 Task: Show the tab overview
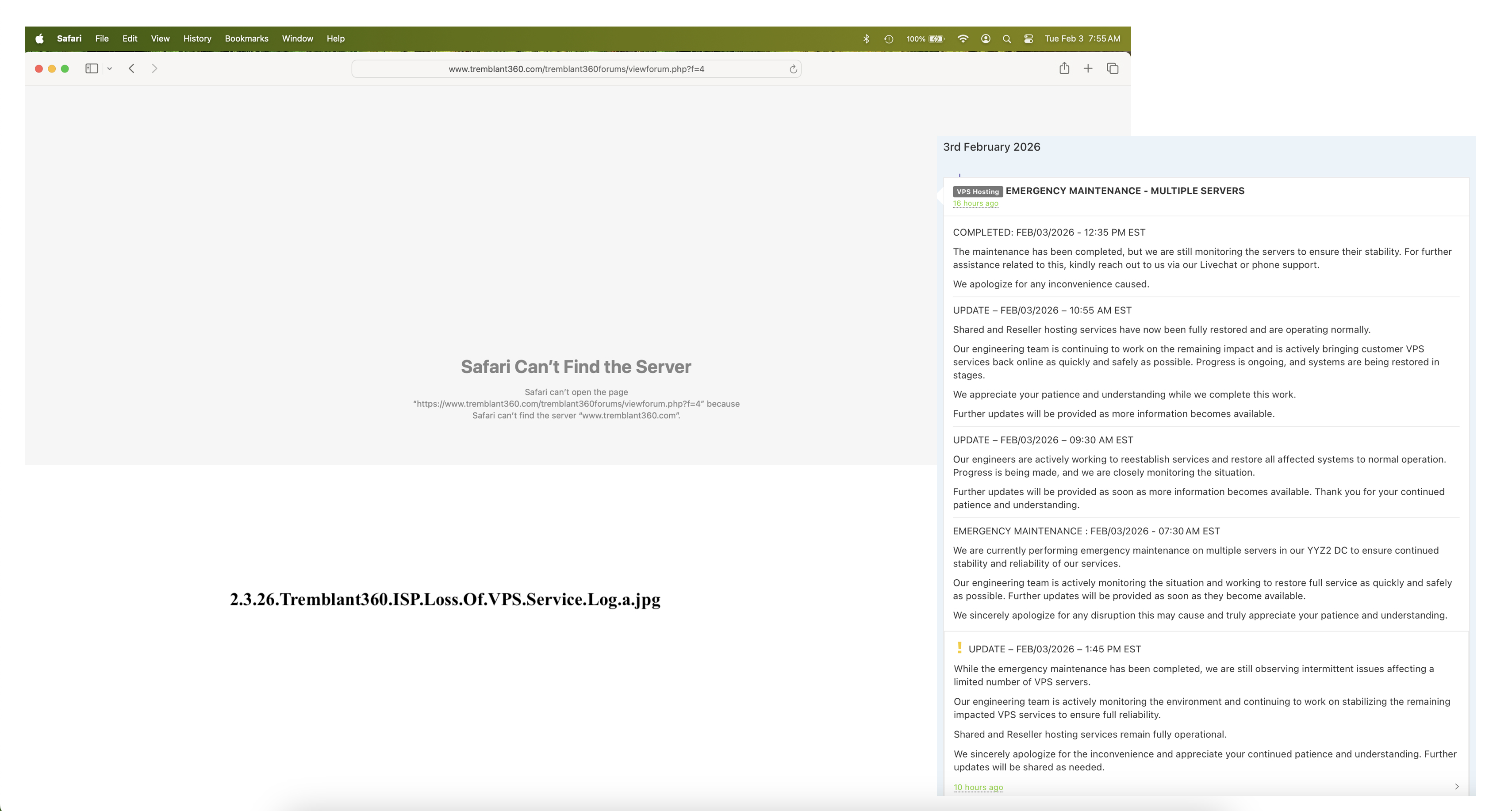click(x=1112, y=69)
